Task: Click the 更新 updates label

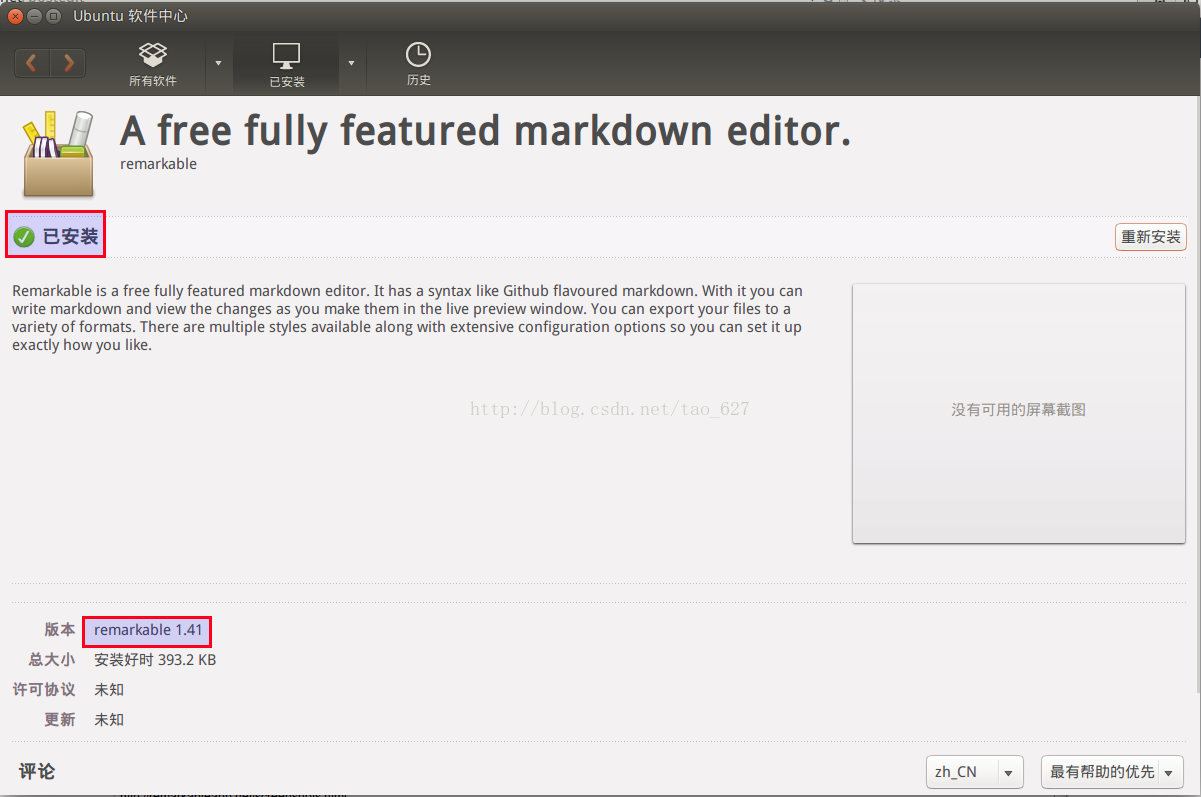Action: 60,720
